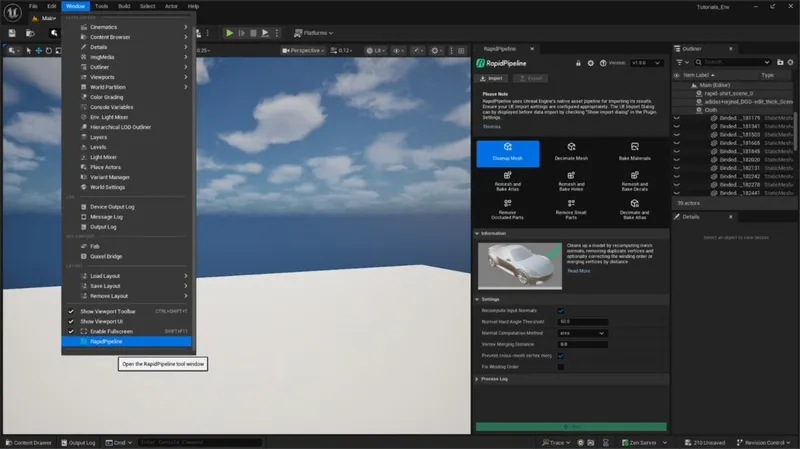Click the Save icon in main toolbar

[12, 33]
